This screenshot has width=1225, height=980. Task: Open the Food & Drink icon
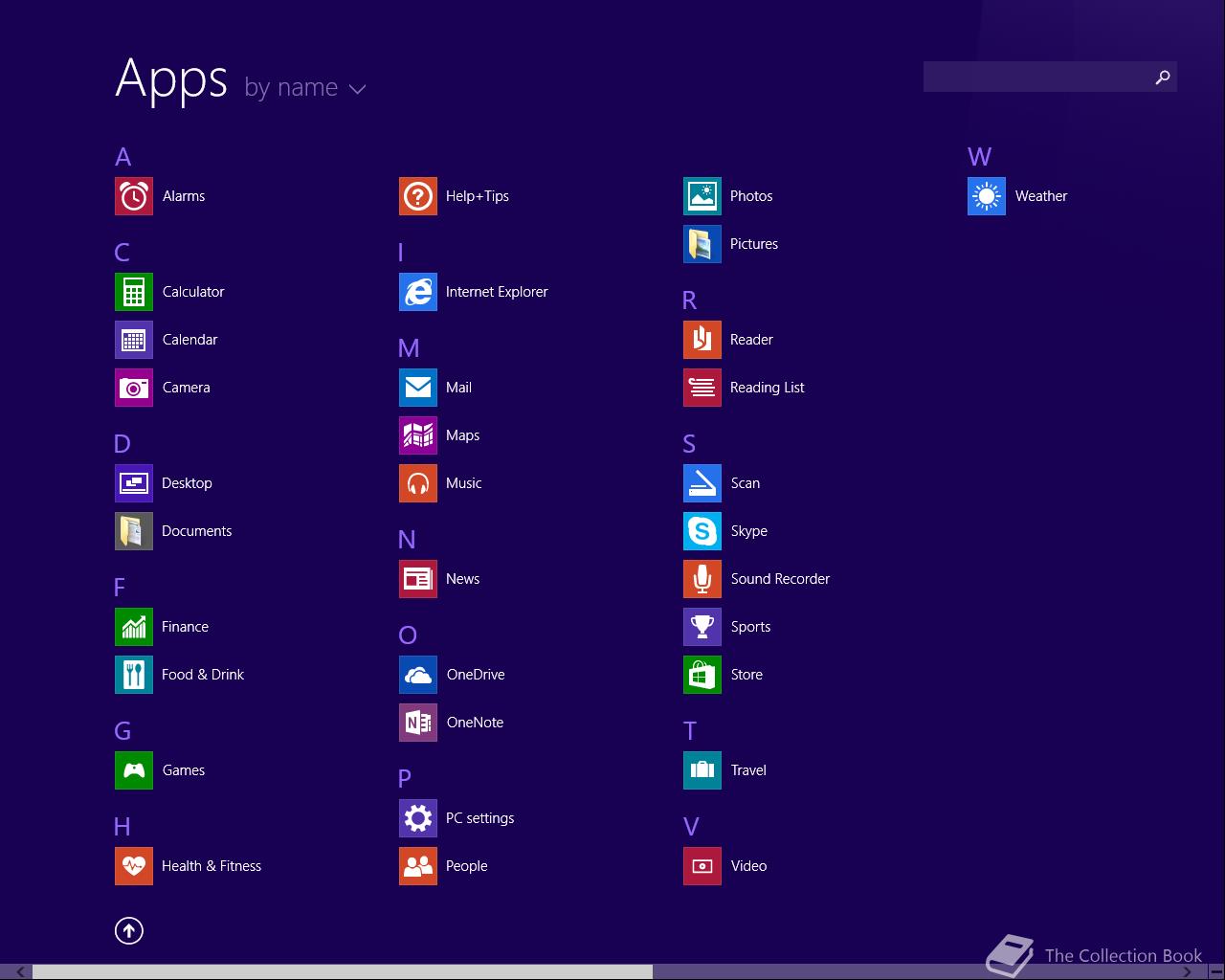[x=134, y=675]
